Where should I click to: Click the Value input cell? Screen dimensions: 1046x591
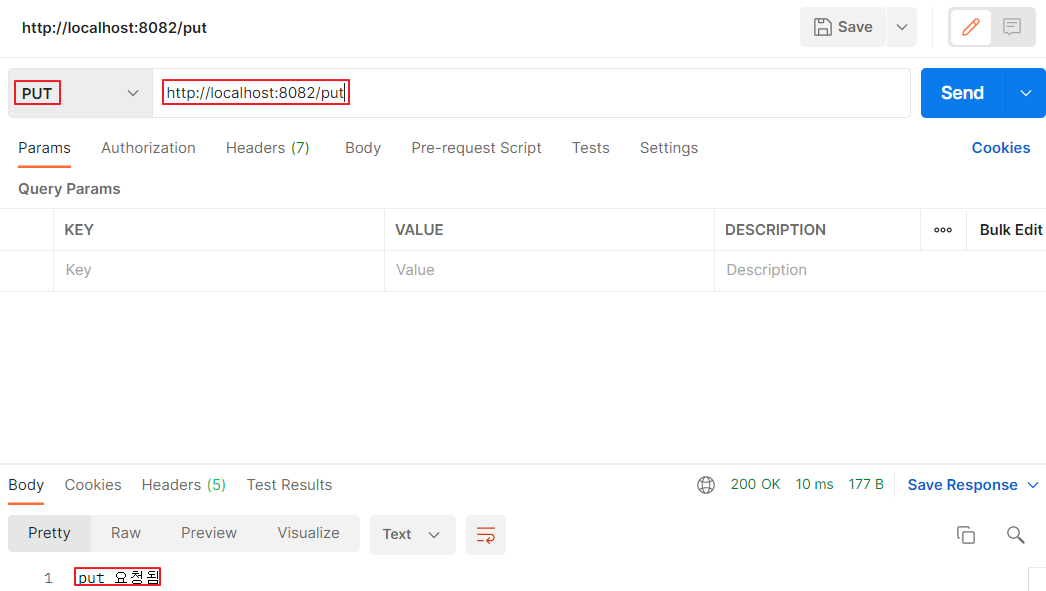click(x=549, y=270)
